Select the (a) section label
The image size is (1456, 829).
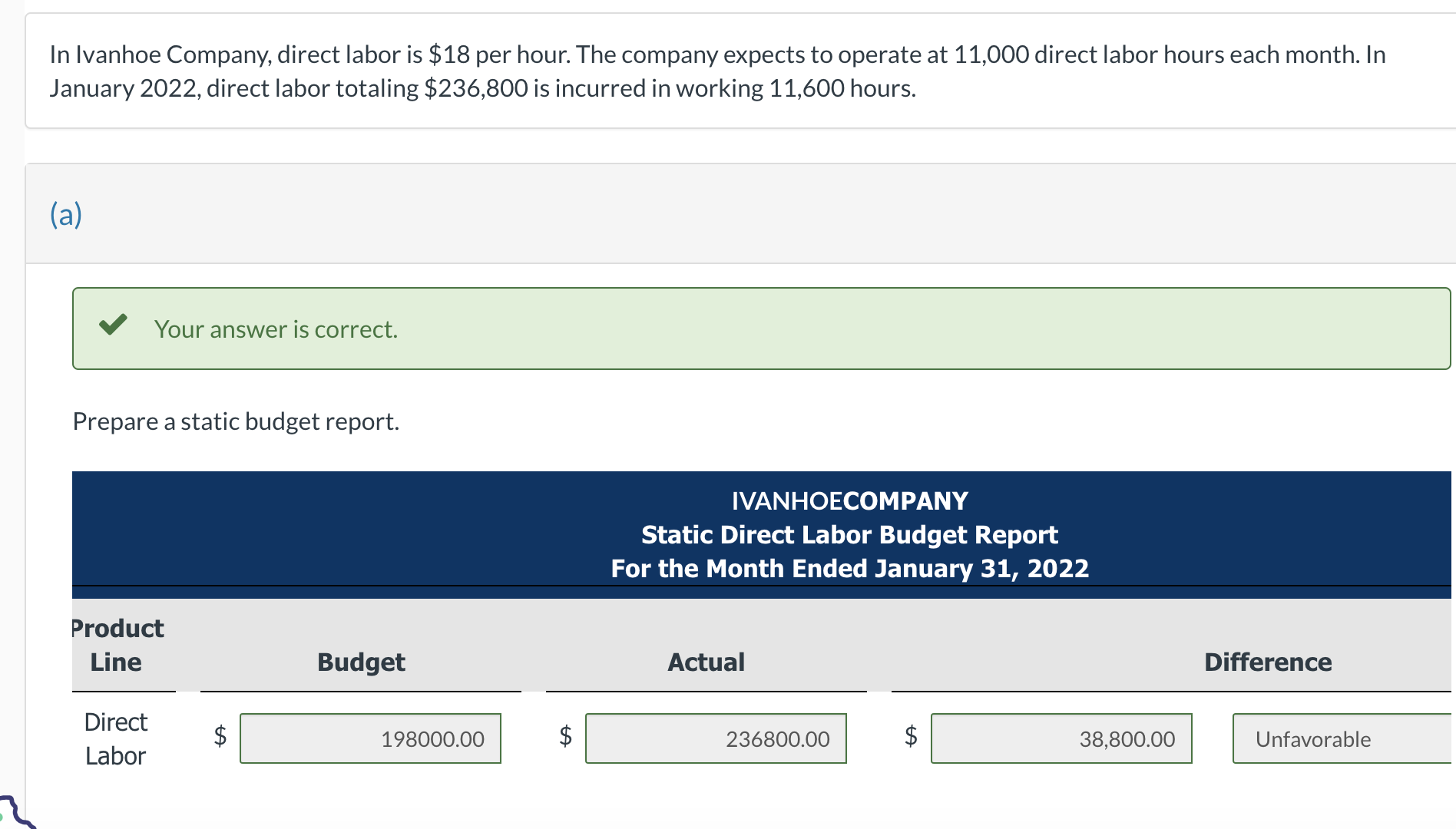click(66, 214)
